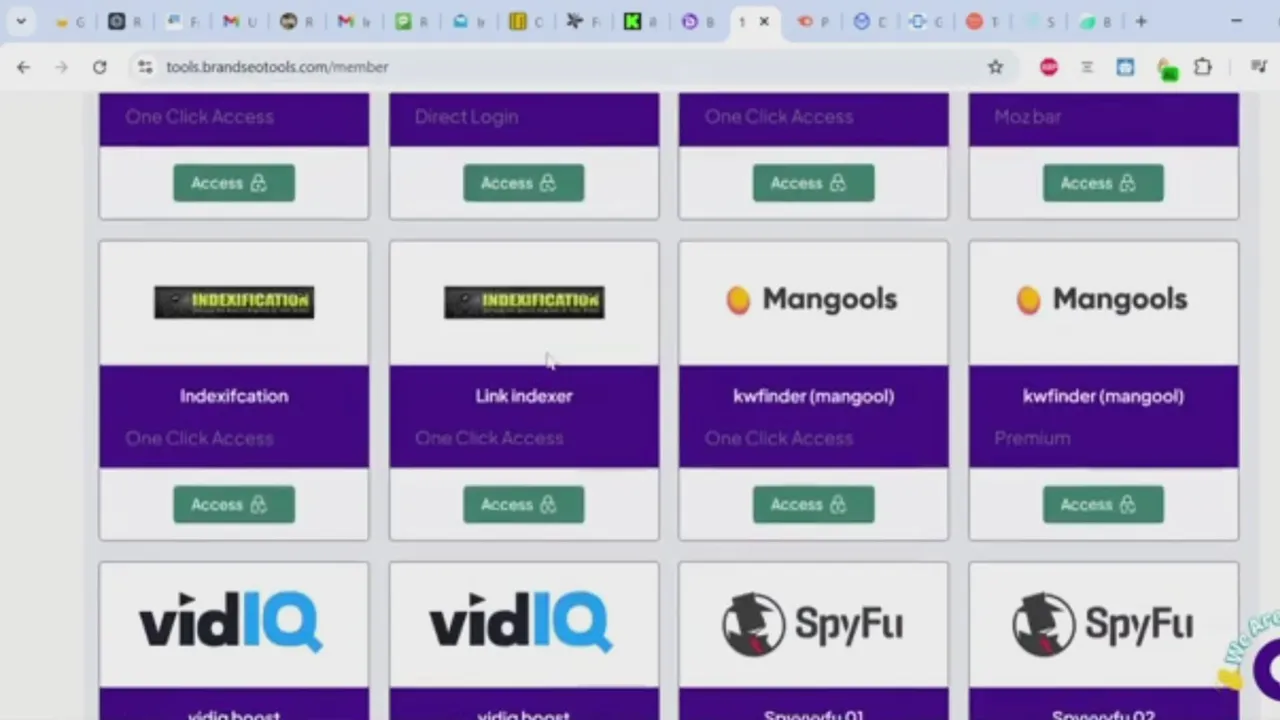
Task: Access kwfinder (mangool) Premium tool
Action: pos(1103,504)
